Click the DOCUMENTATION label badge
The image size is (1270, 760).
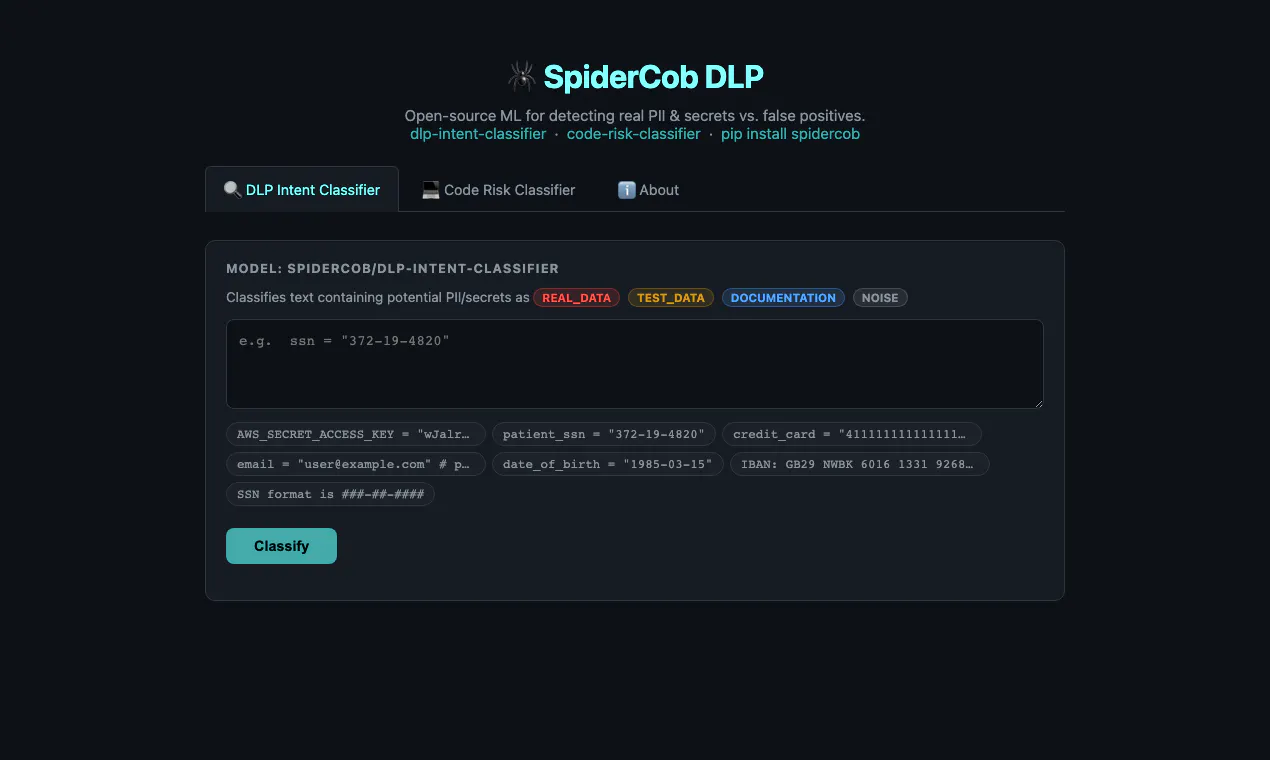click(783, 298)
